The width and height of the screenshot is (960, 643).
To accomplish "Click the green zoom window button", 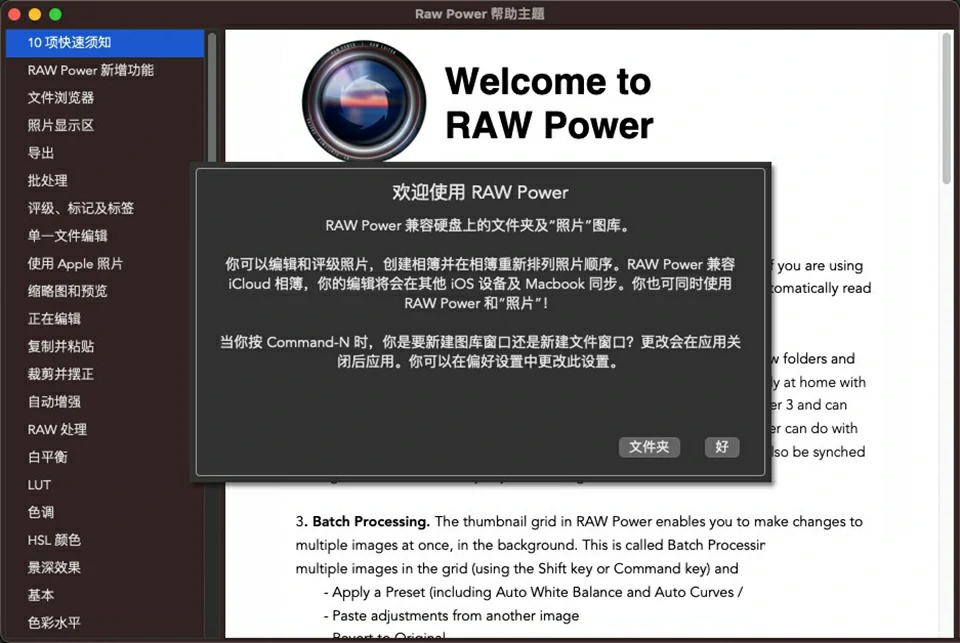I will [56, 14].
